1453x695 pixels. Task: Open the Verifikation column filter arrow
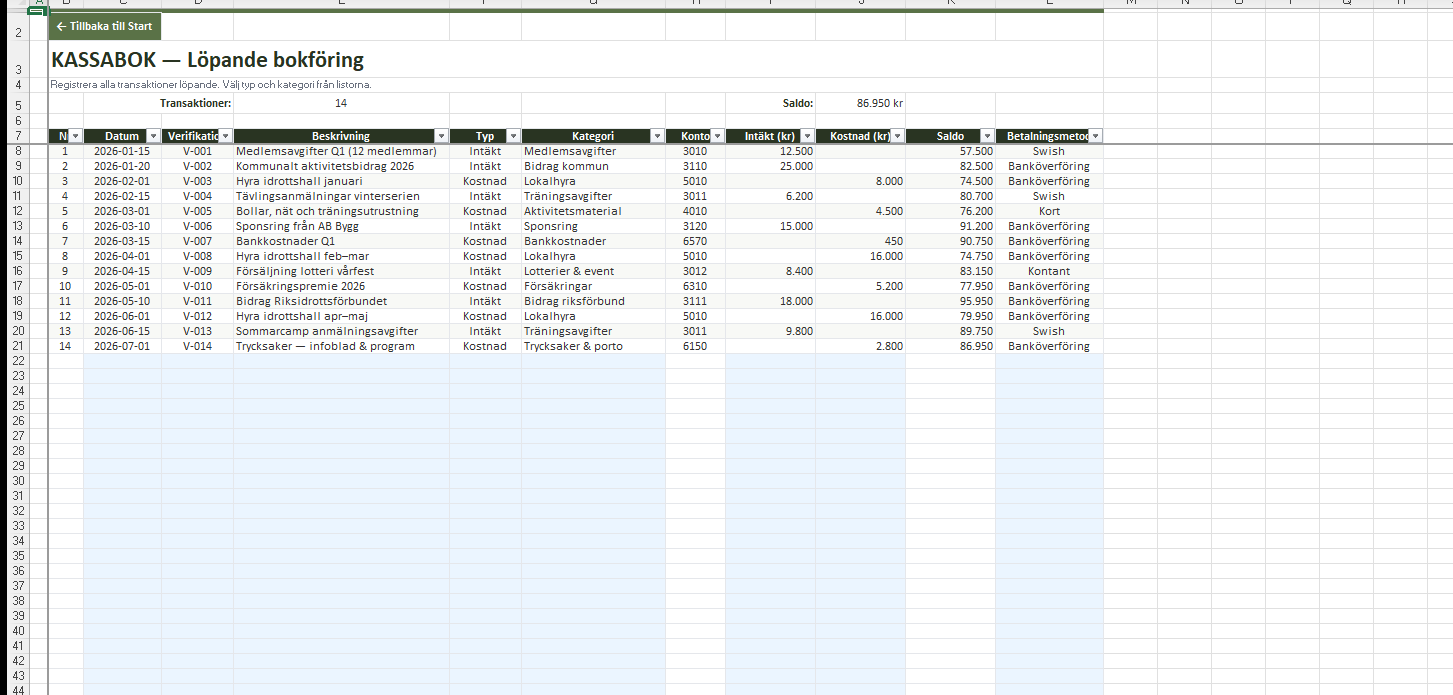pyautogui.click(x=225, y=136)
